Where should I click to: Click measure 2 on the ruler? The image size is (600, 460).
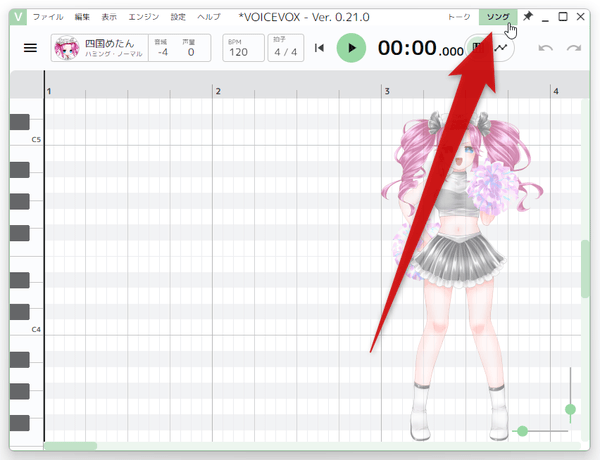218,91
